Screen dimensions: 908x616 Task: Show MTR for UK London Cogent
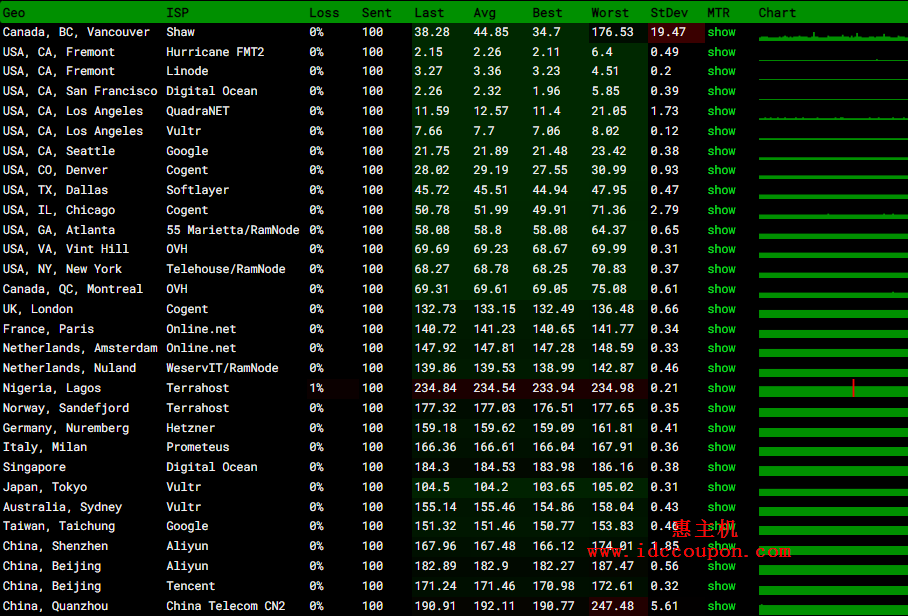click(722, 309)
